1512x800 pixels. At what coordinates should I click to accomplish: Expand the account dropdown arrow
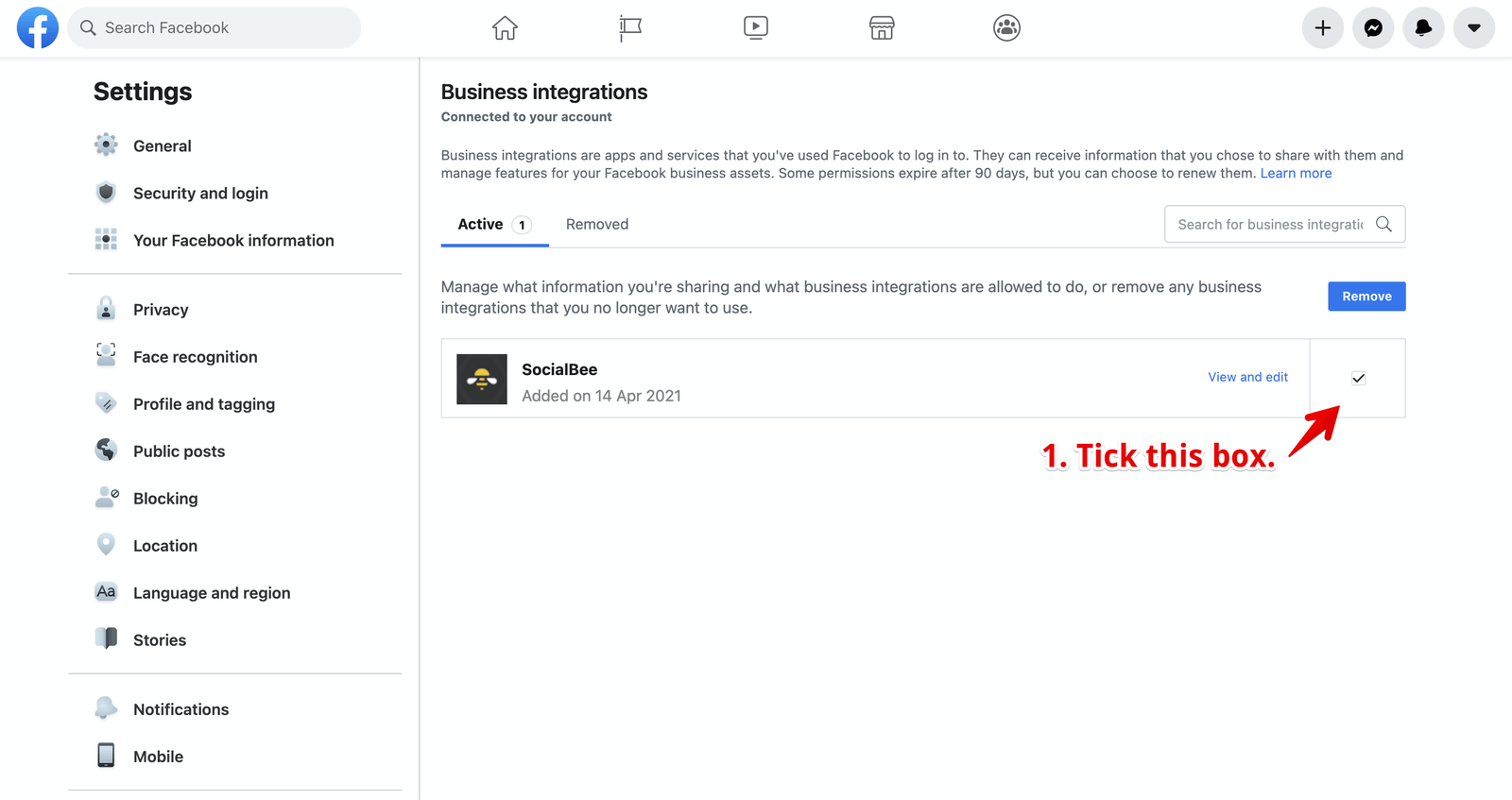click(1474, 28)
